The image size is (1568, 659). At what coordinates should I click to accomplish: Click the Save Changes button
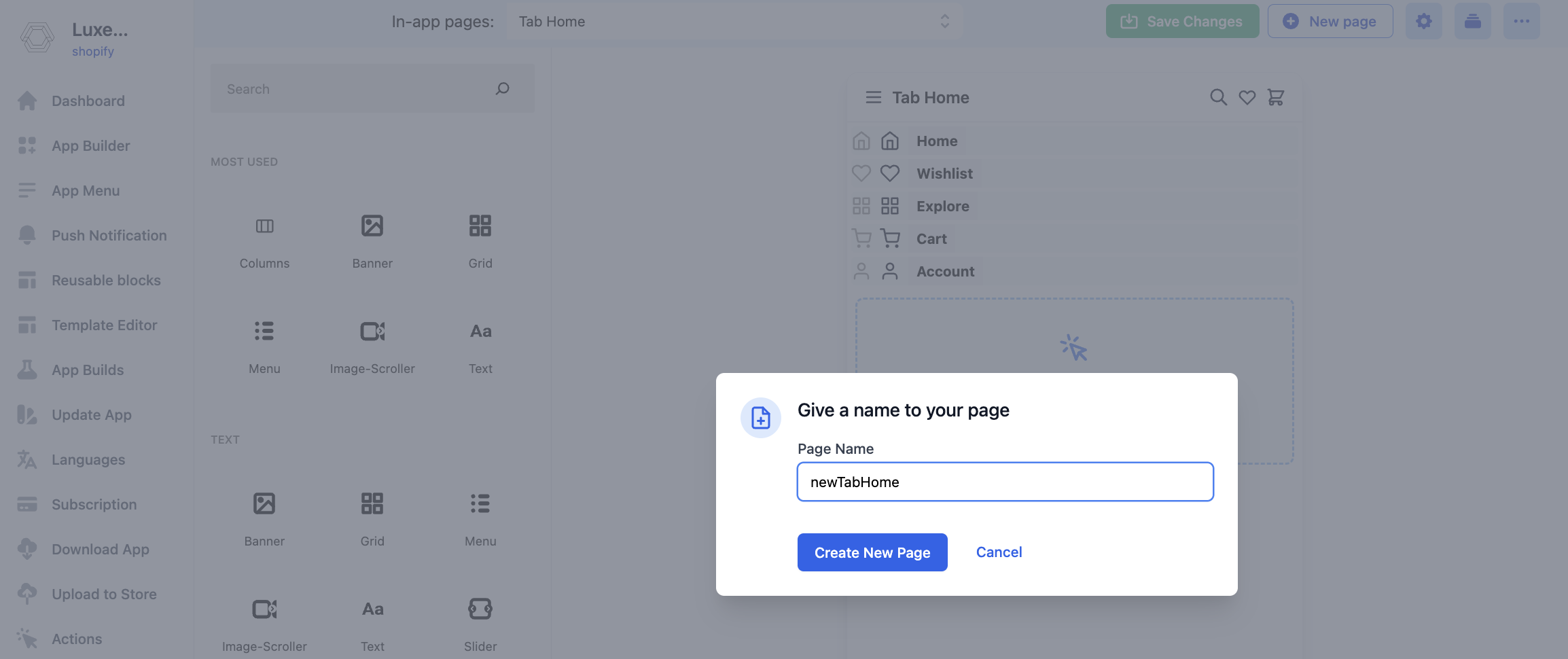pyautogui.click(x=1182, y=22)
